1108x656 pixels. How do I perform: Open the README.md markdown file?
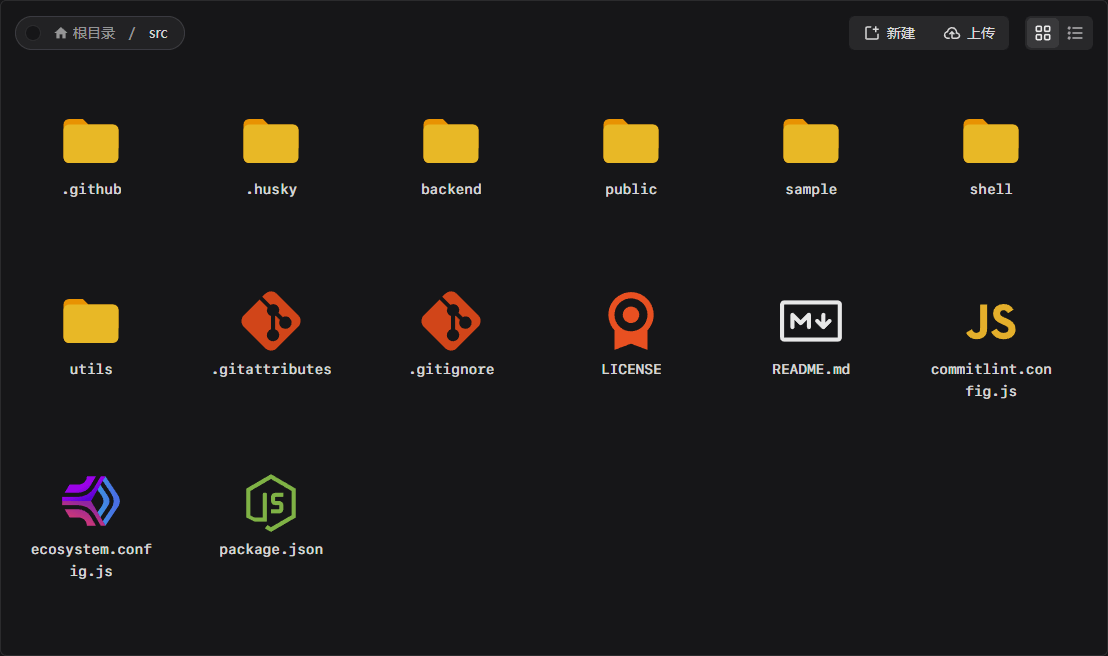[811, 321]
